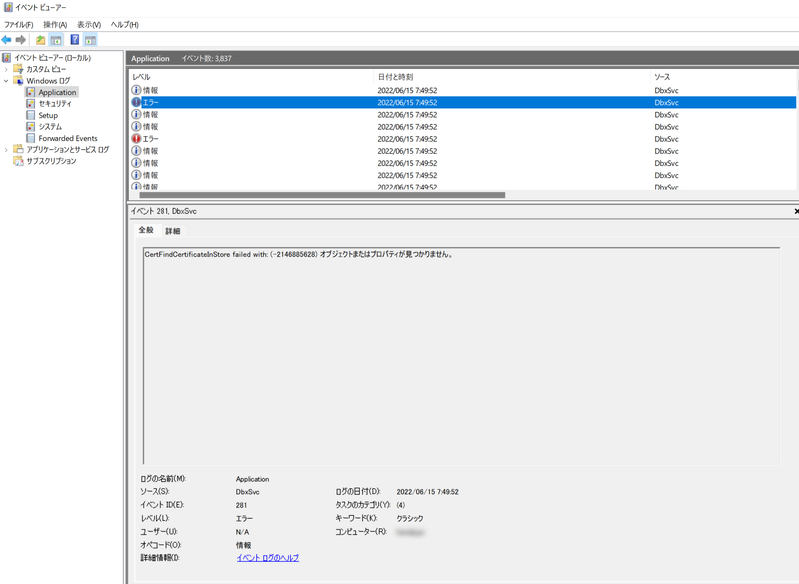
Task: Click the Forward arrow toolbar icon
Action: pyautogui.click(x=21, y=40)
